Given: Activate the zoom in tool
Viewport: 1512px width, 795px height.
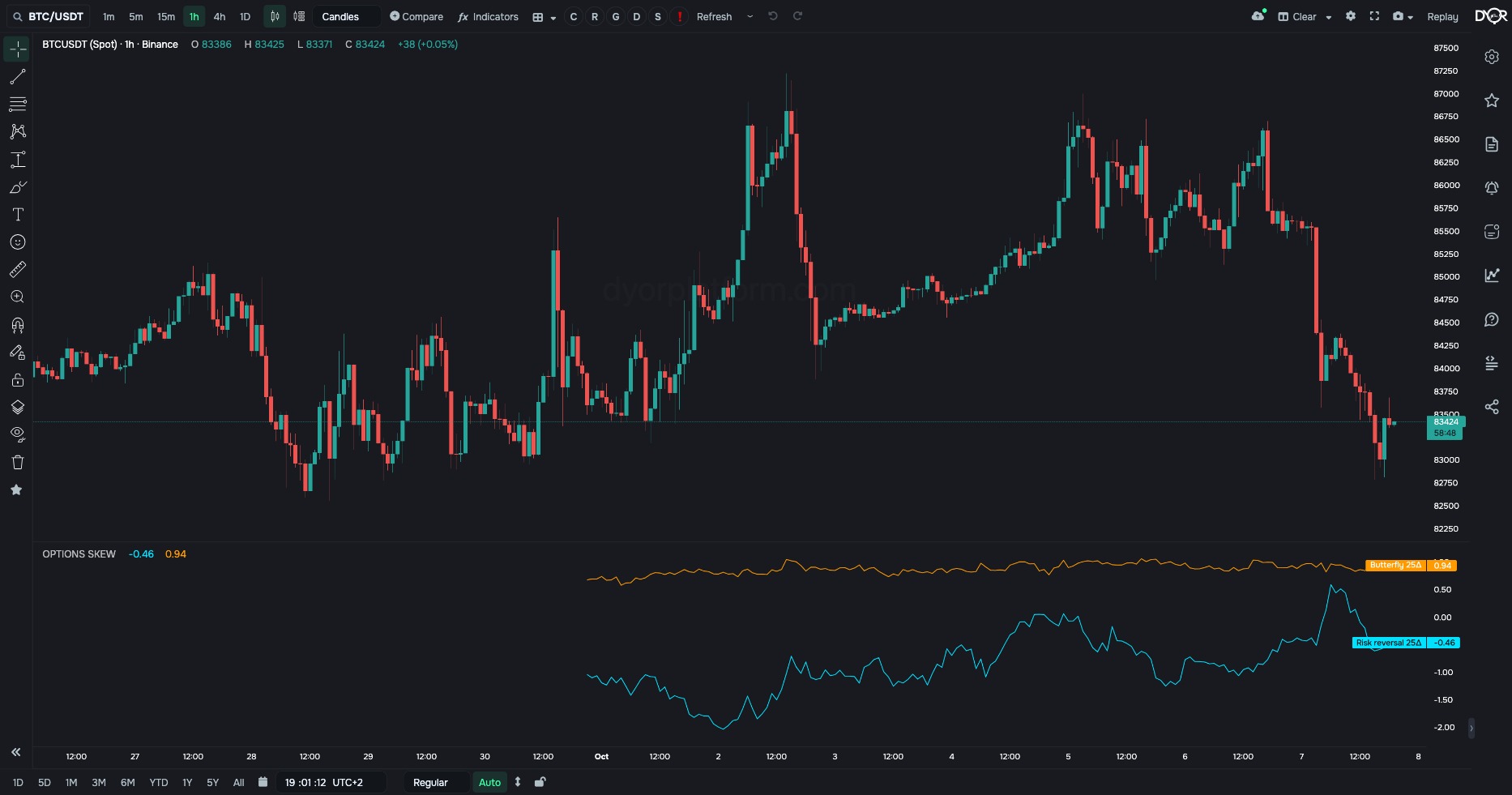Looking at the screenshot, I should pyautogui.click(x=17, y=297).
